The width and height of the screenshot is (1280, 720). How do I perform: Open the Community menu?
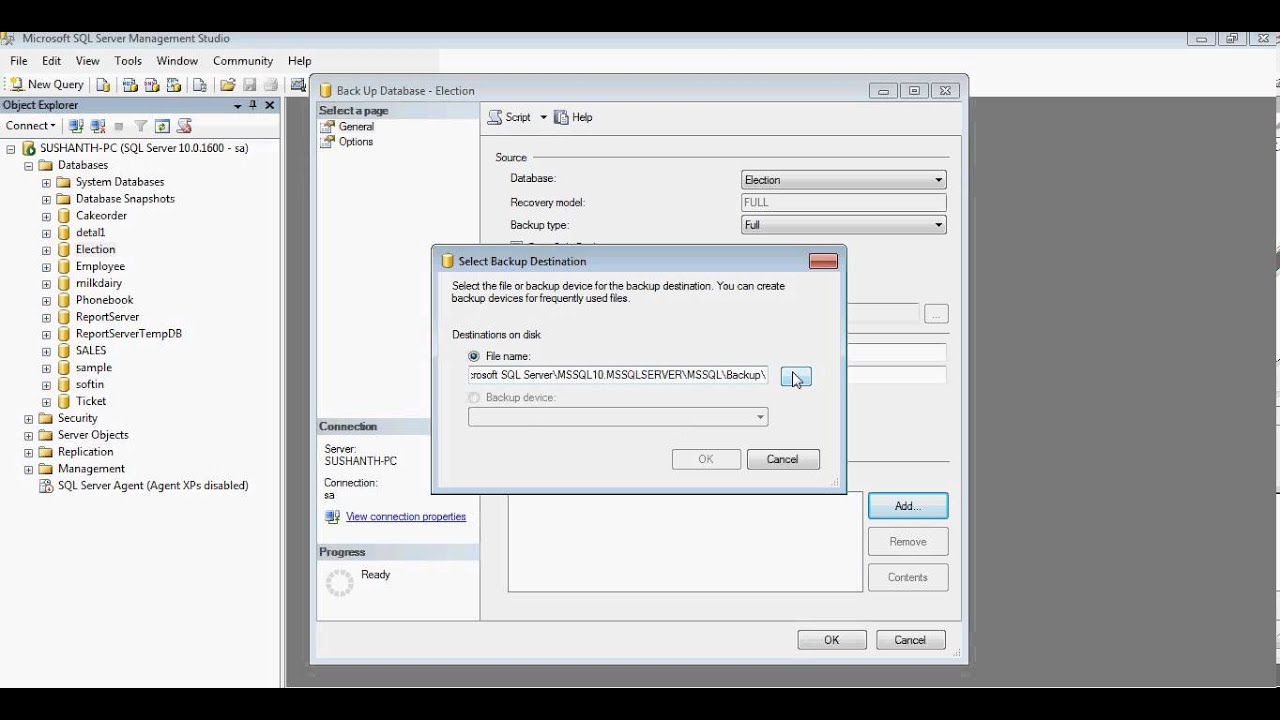click(x=243, y=61)
